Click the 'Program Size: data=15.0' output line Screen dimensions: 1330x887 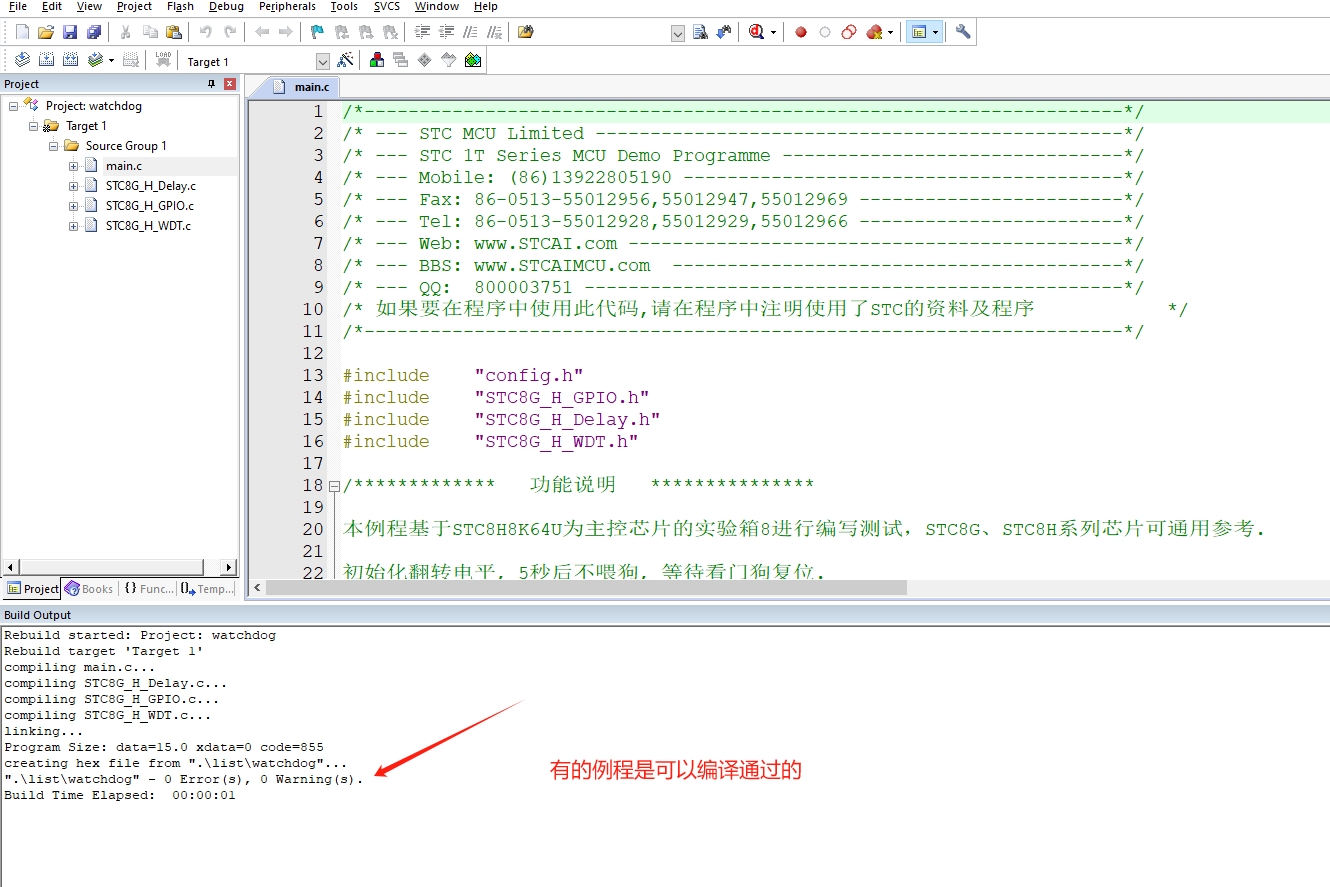(x=164, y=747)
